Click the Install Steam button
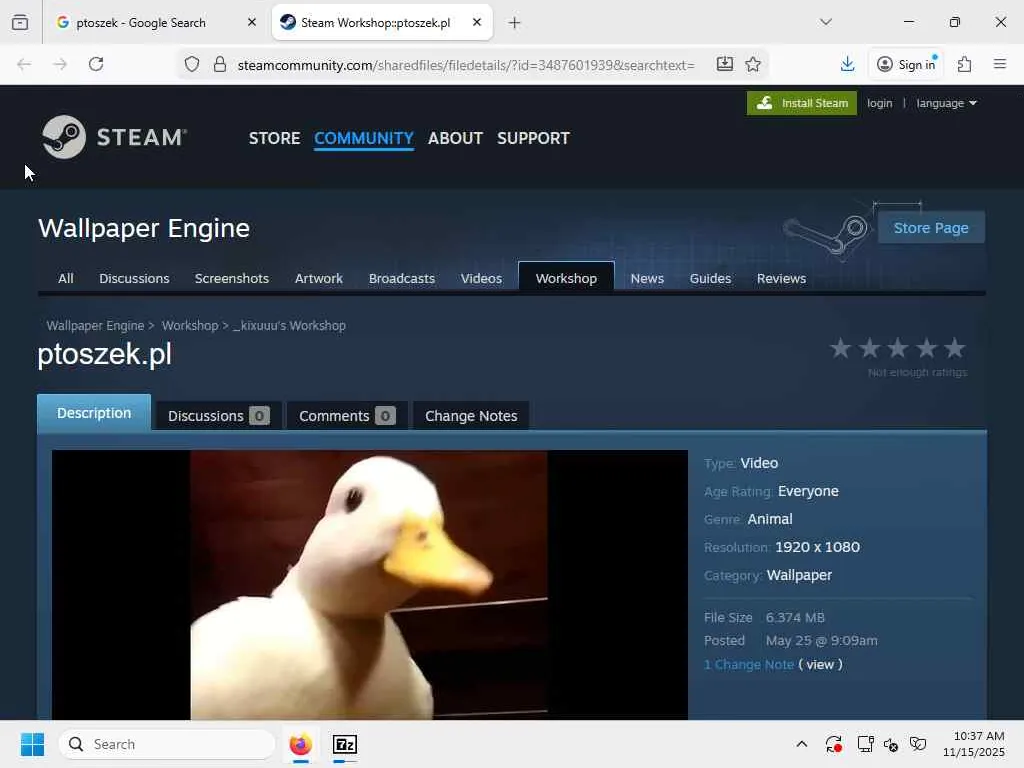The image size is (1024, 768). (801, 103)
